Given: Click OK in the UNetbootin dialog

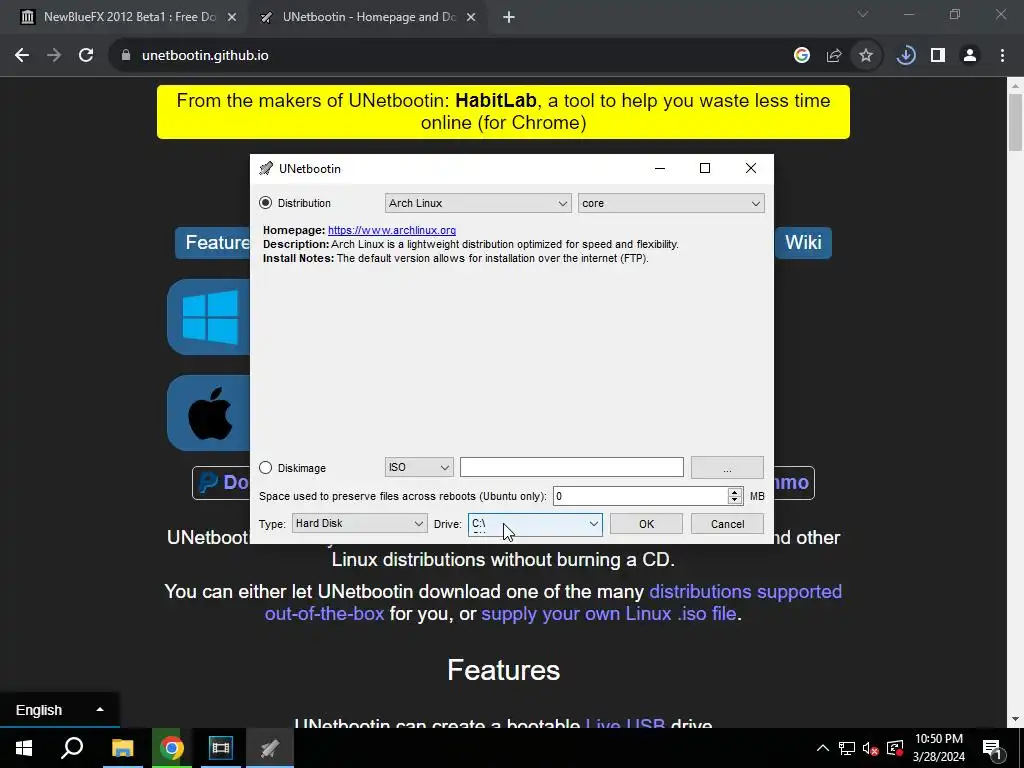Looking at the screenshot, I should click(646, 524).
